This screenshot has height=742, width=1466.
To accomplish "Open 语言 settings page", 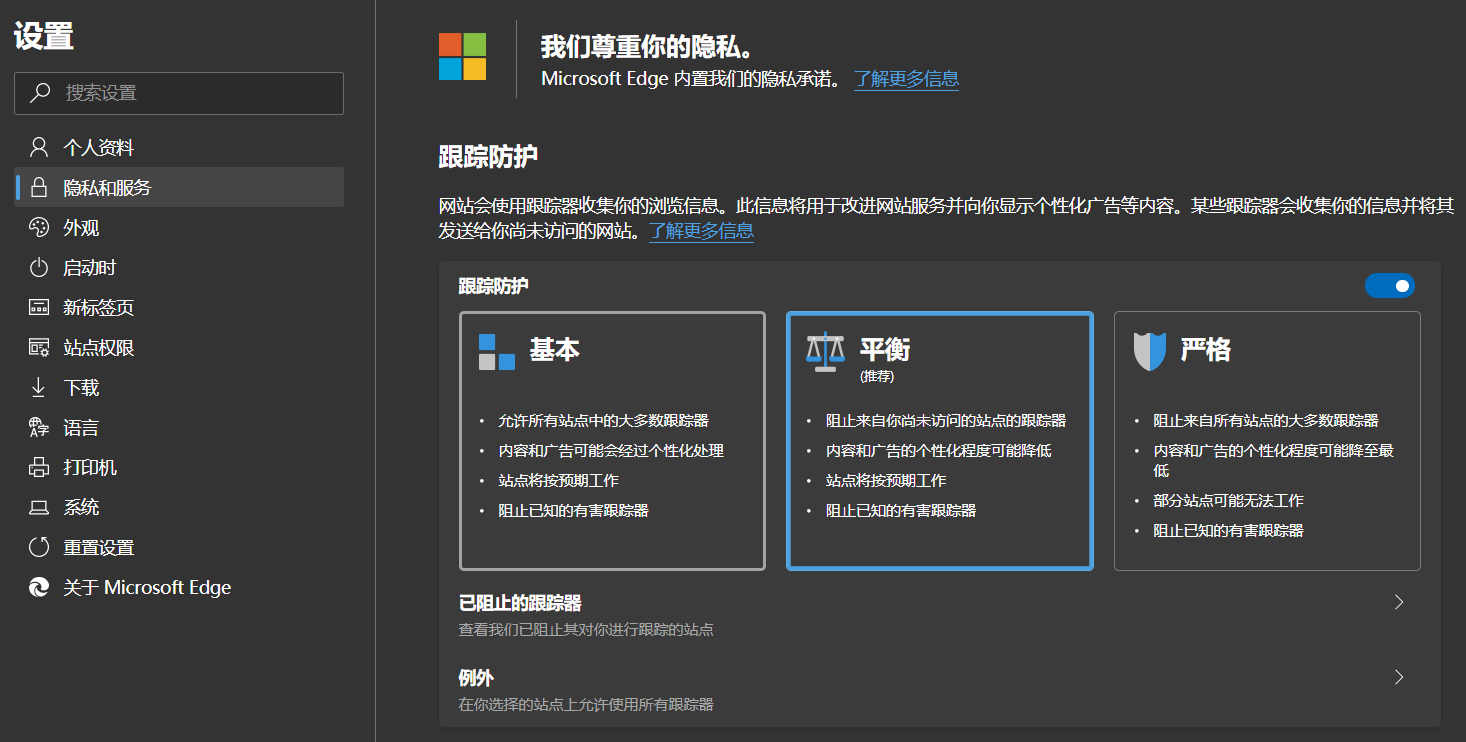I will [179, 428].
